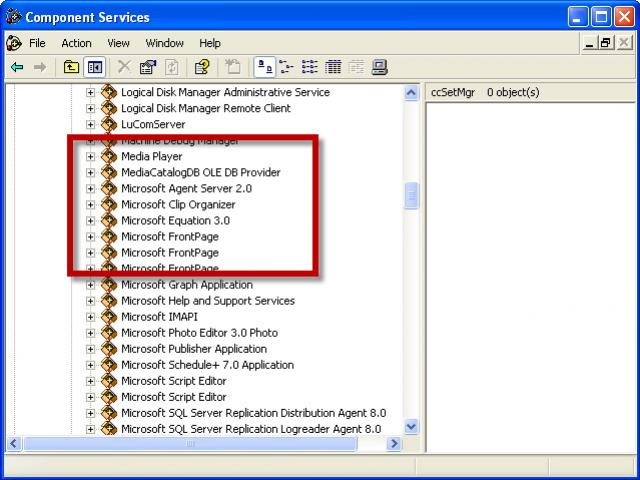Open the Help menu

click(x=210, y=43)
